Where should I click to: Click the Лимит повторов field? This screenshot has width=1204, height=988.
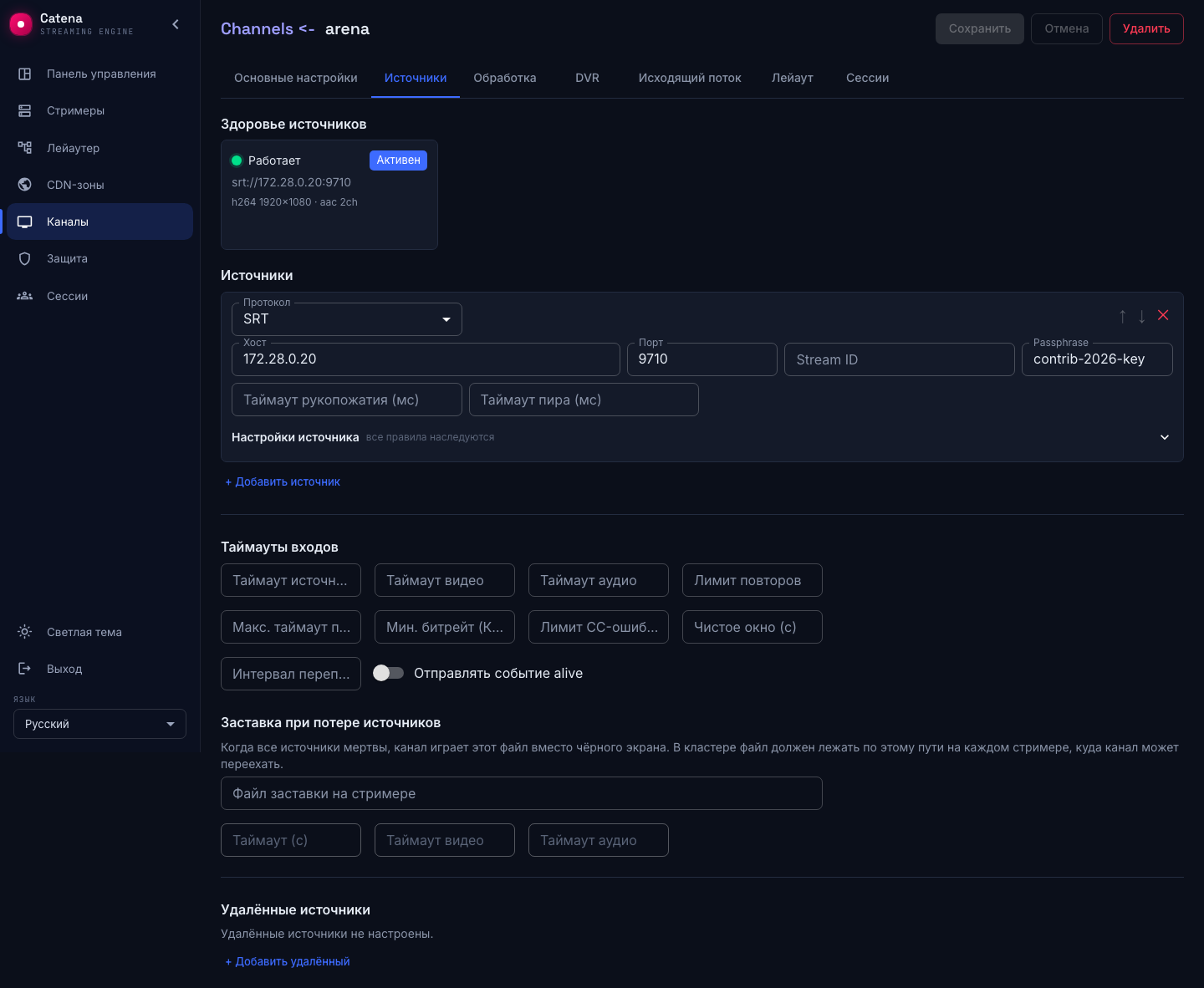tap(752, 580)
